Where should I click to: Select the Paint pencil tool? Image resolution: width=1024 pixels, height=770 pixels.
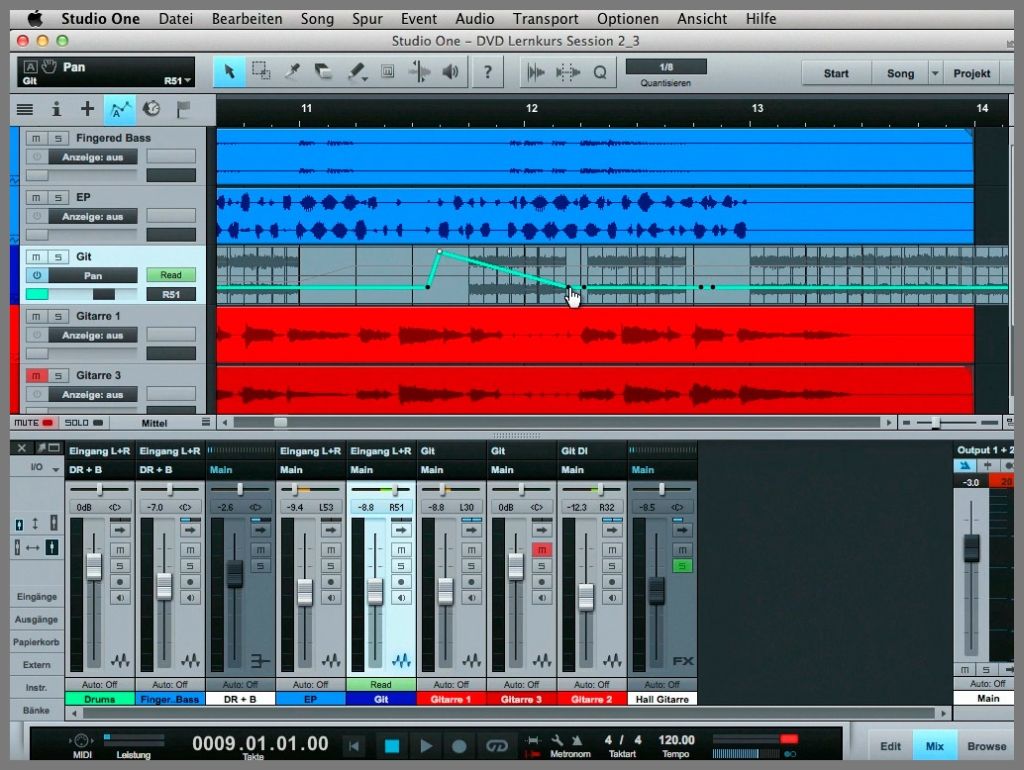[356, 71]
